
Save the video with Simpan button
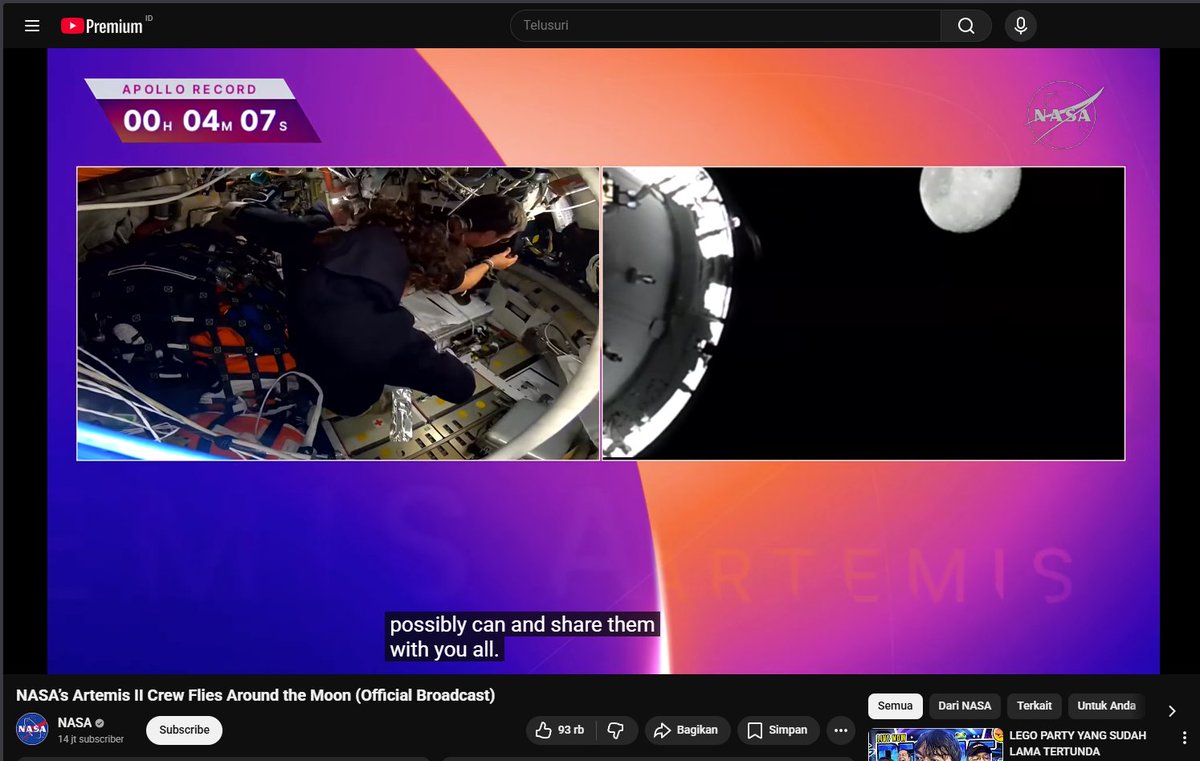778,730
